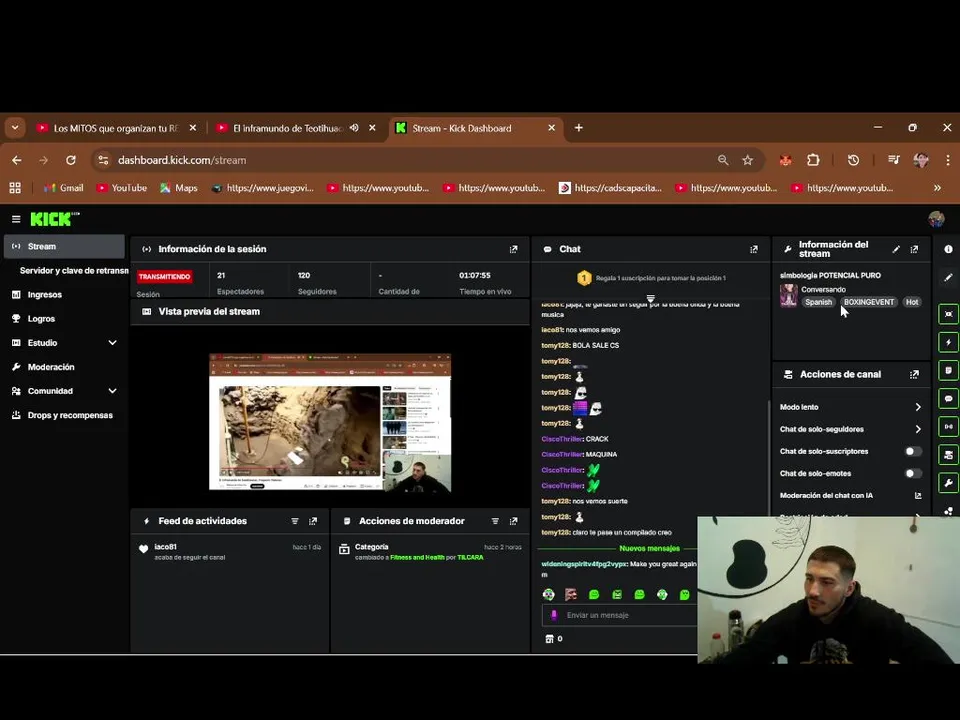Click the Fitness and Health category link
The image size is (960, 720).
[417, 558]
